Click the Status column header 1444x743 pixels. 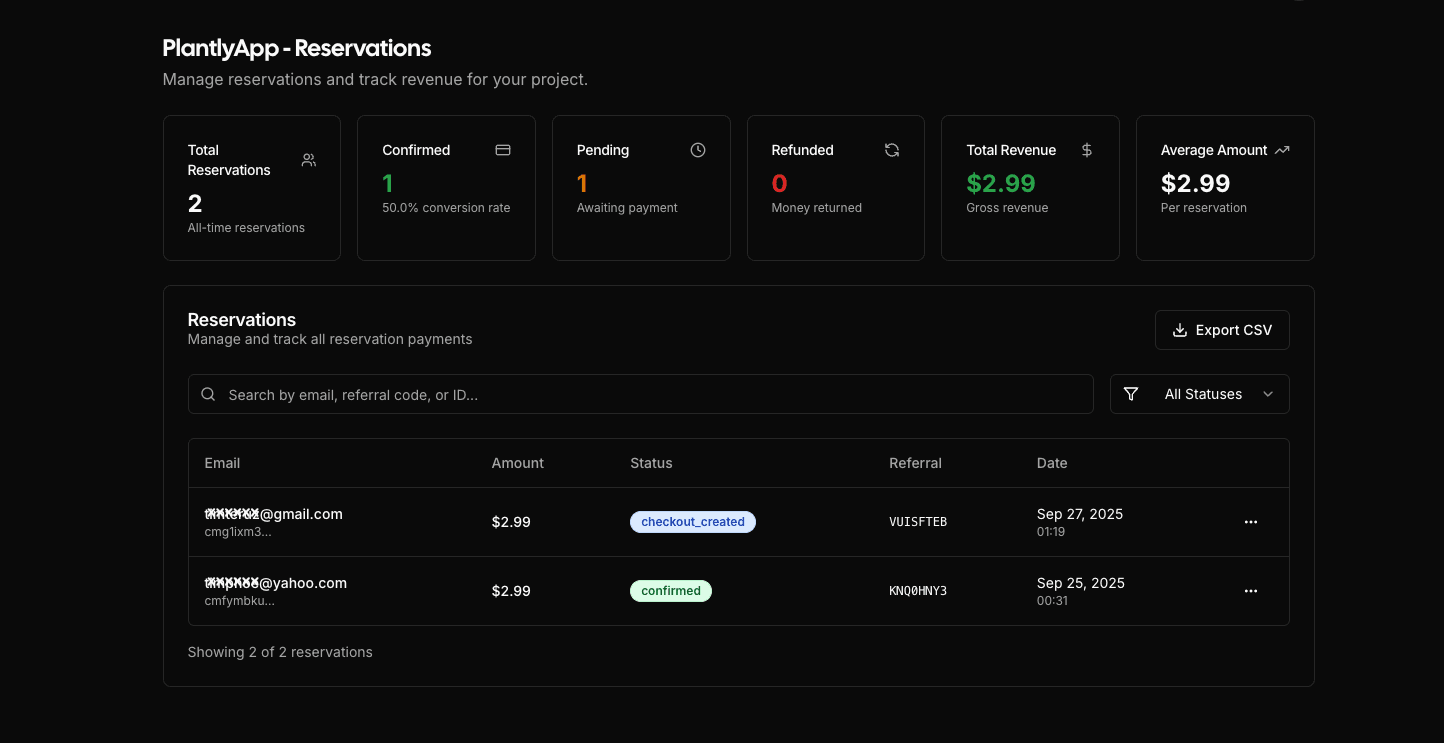pos(651,463)
